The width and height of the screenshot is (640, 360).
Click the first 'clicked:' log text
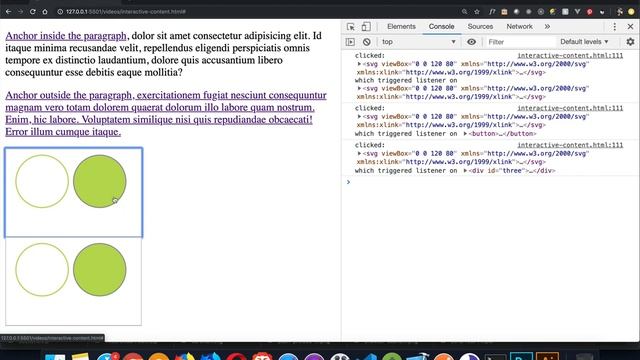370,56
